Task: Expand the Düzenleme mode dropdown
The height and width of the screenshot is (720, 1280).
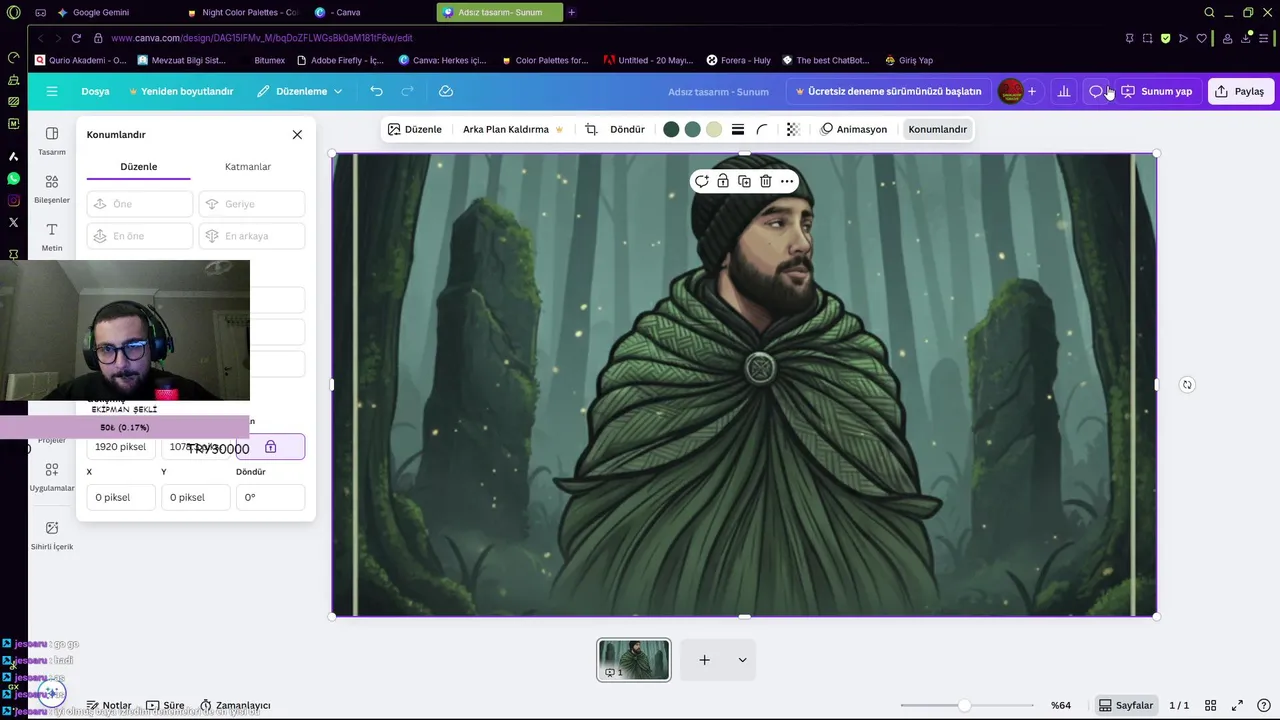Action: click(x=299, y=91)
